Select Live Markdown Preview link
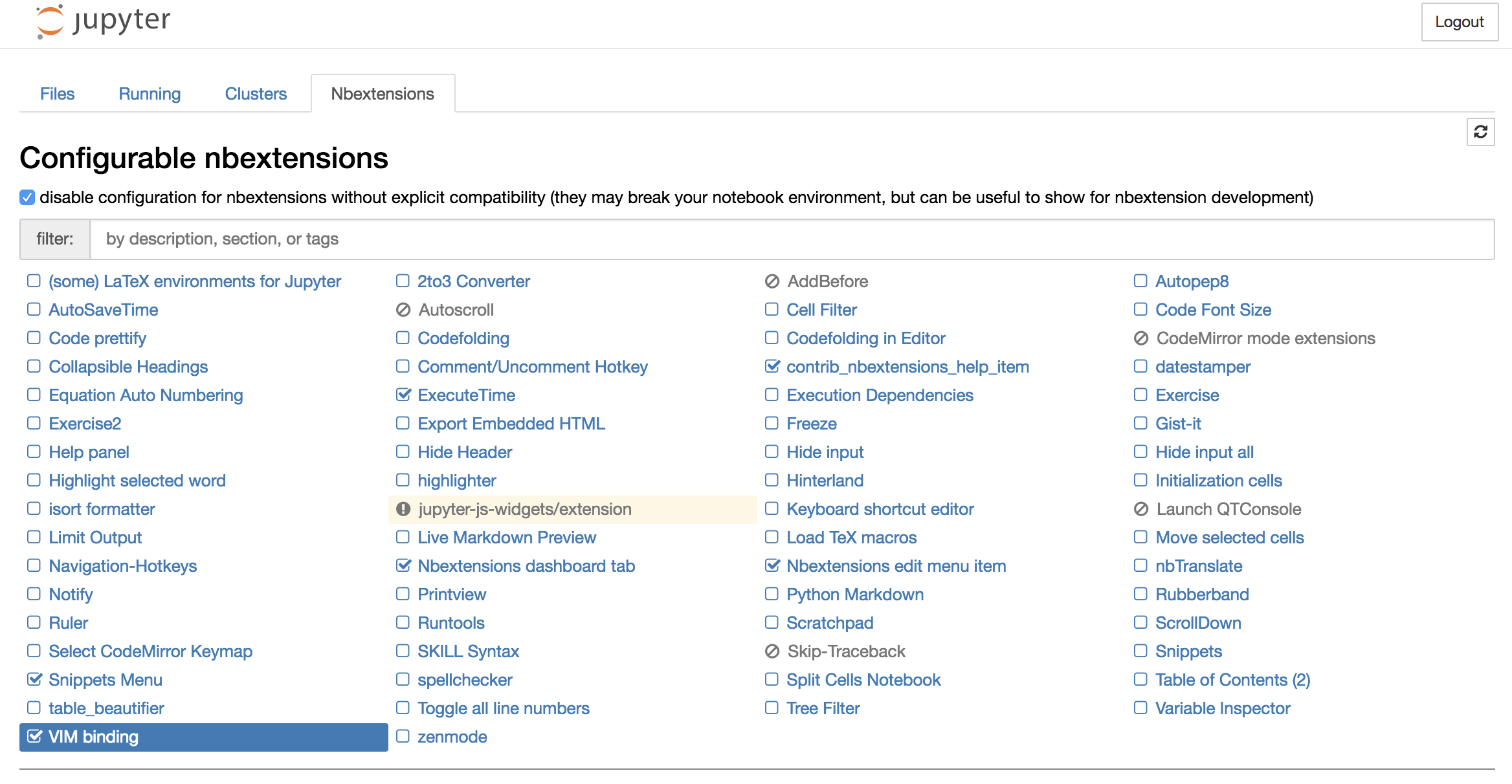The width and height of the screenshot is (1512, 784). tap(507, 538)
